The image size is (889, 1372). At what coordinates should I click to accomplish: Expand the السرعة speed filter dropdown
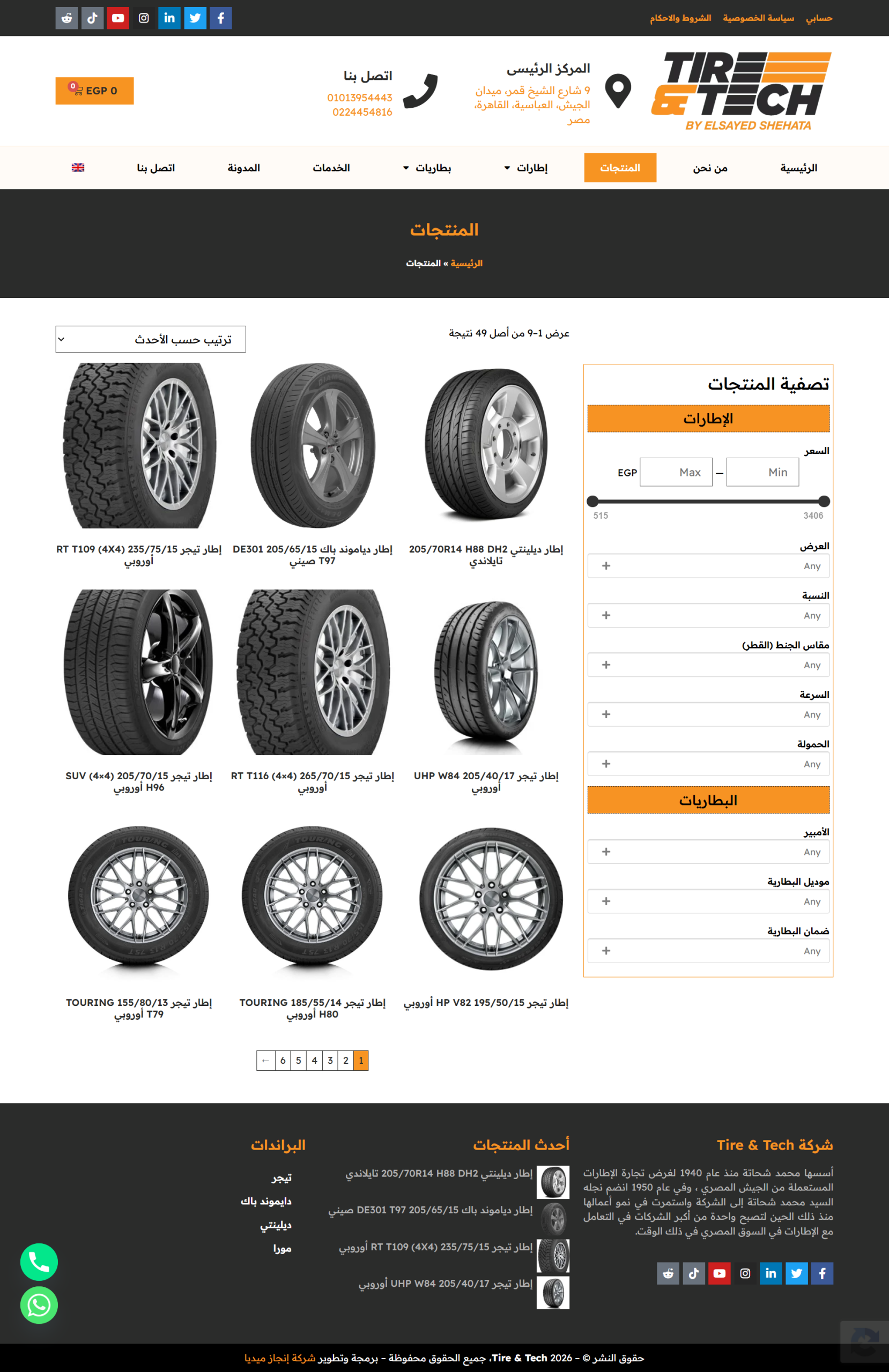click(708, 714)
